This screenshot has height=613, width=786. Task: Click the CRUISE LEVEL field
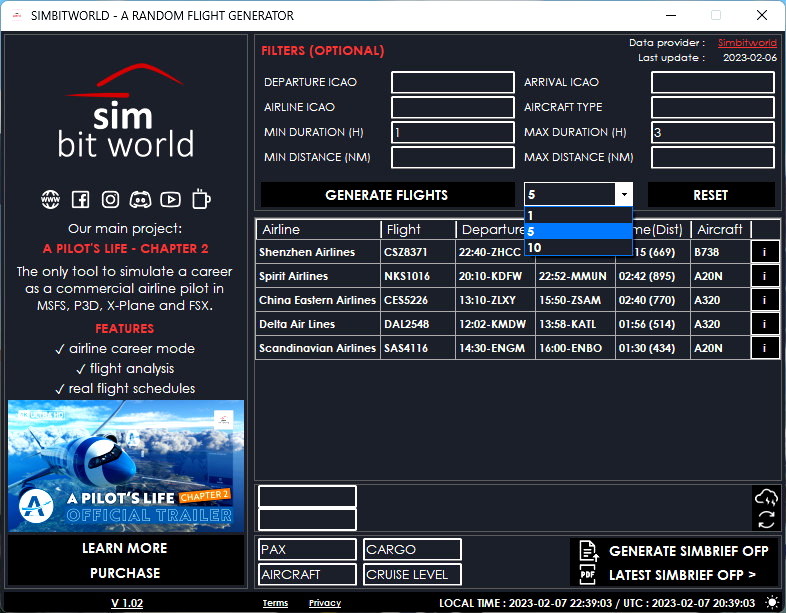tap(412, 574)
